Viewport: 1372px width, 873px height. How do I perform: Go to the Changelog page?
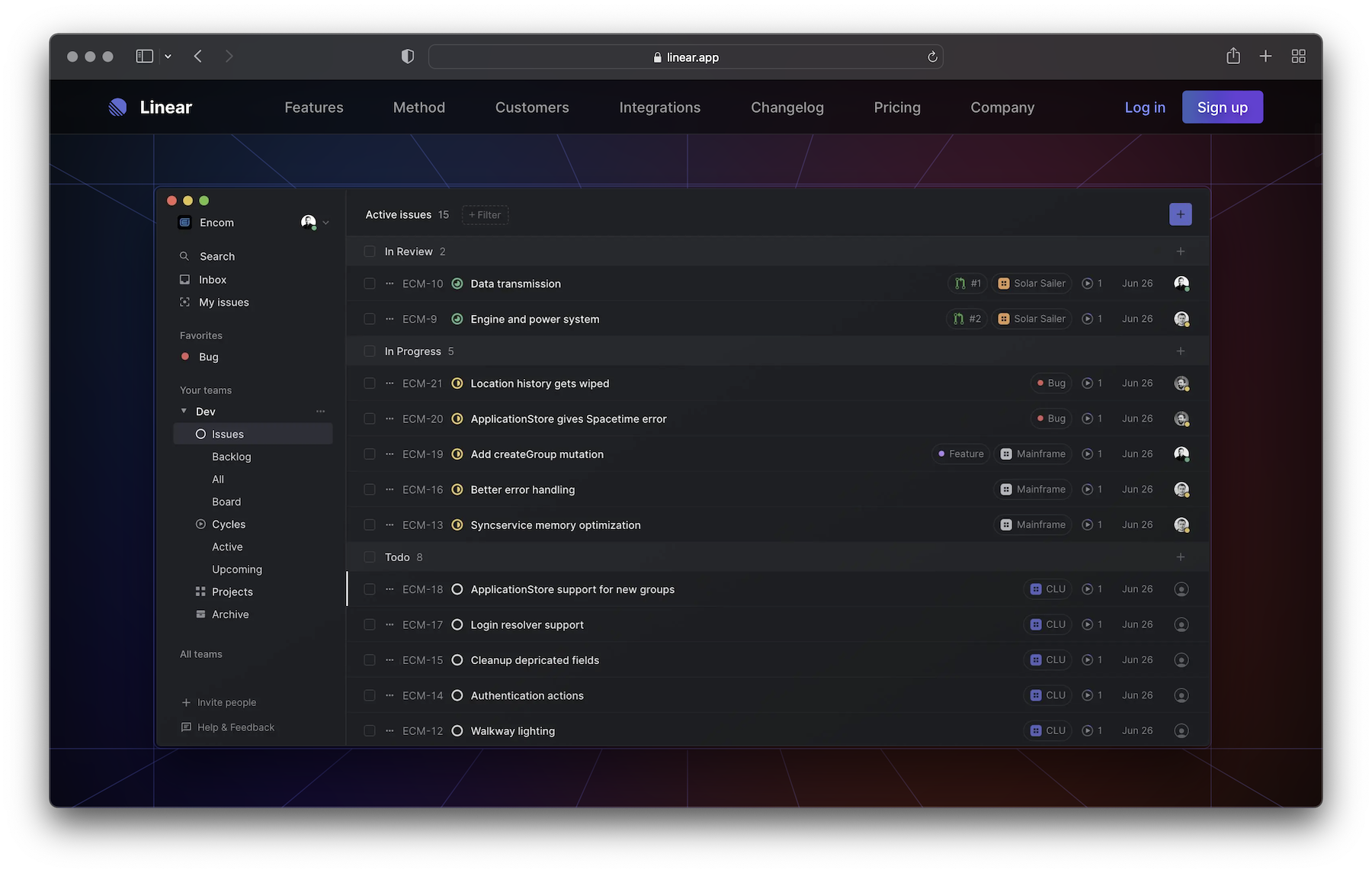[x=787, y=108]
